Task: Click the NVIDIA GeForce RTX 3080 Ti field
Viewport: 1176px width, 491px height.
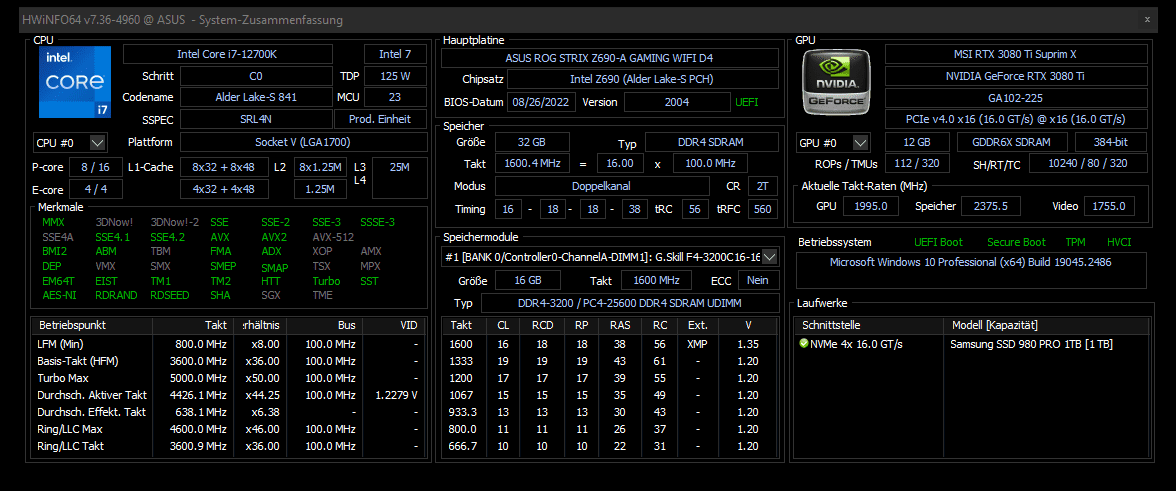Action: (1016, 76)
